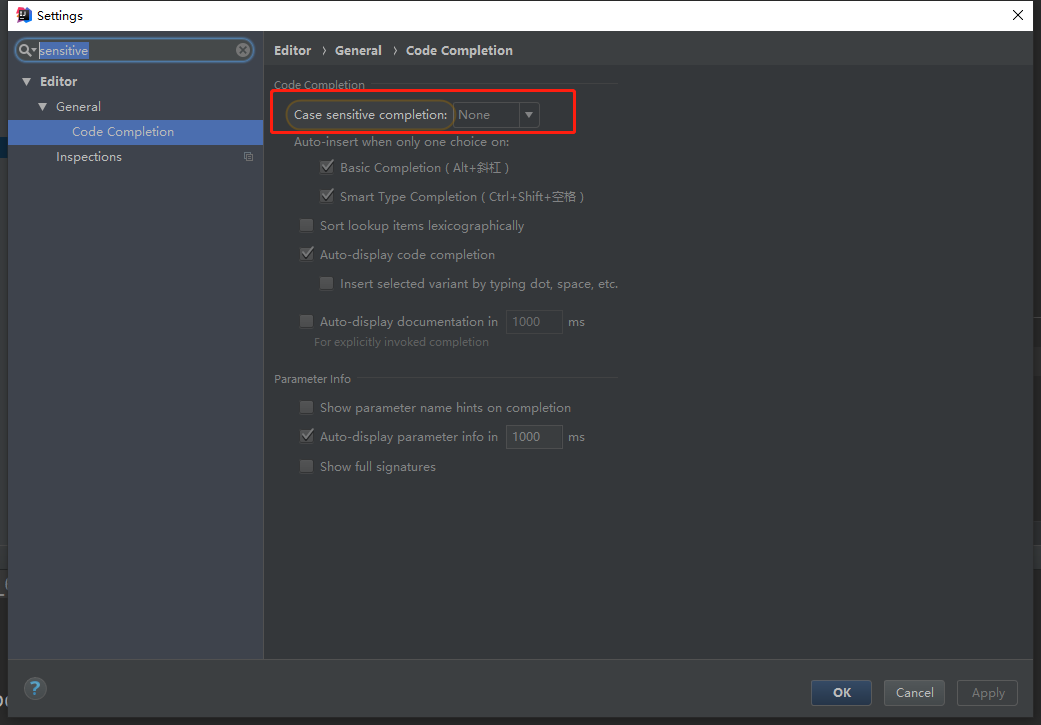
Task: Toggle Basic Completion auto-insert checkbox
Action: [x=327, y=168]
